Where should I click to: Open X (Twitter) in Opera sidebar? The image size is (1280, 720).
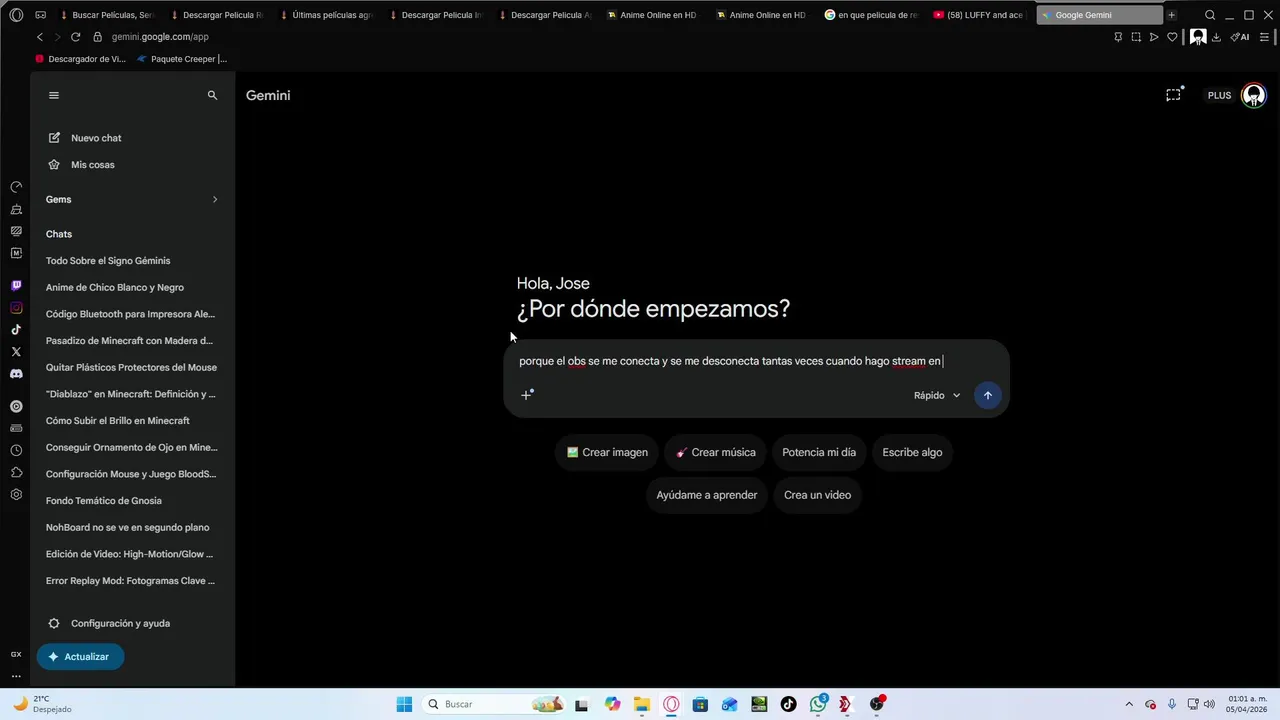(x=16, y=352)
